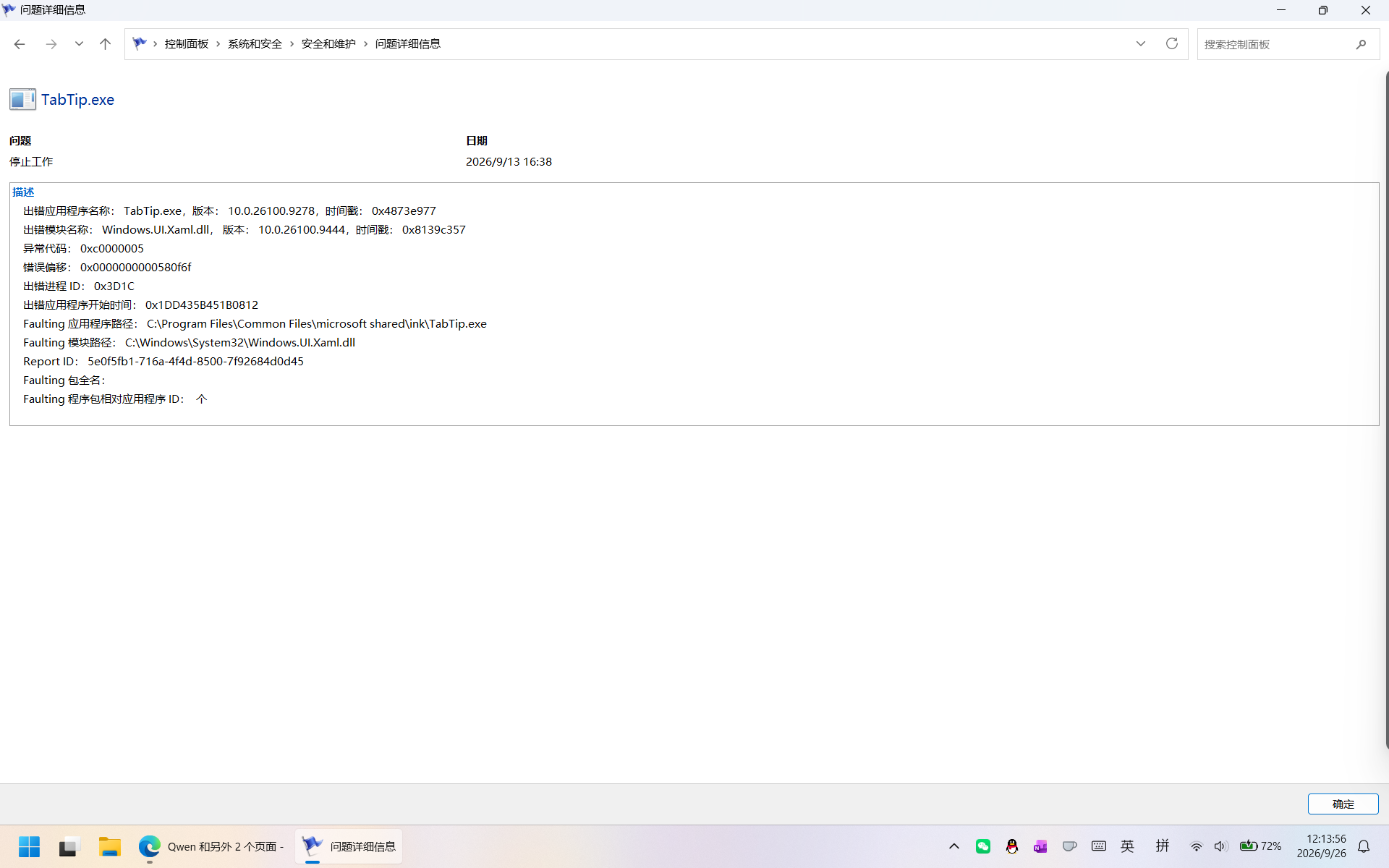Open File Explorer from taskbar

(109, 846)
